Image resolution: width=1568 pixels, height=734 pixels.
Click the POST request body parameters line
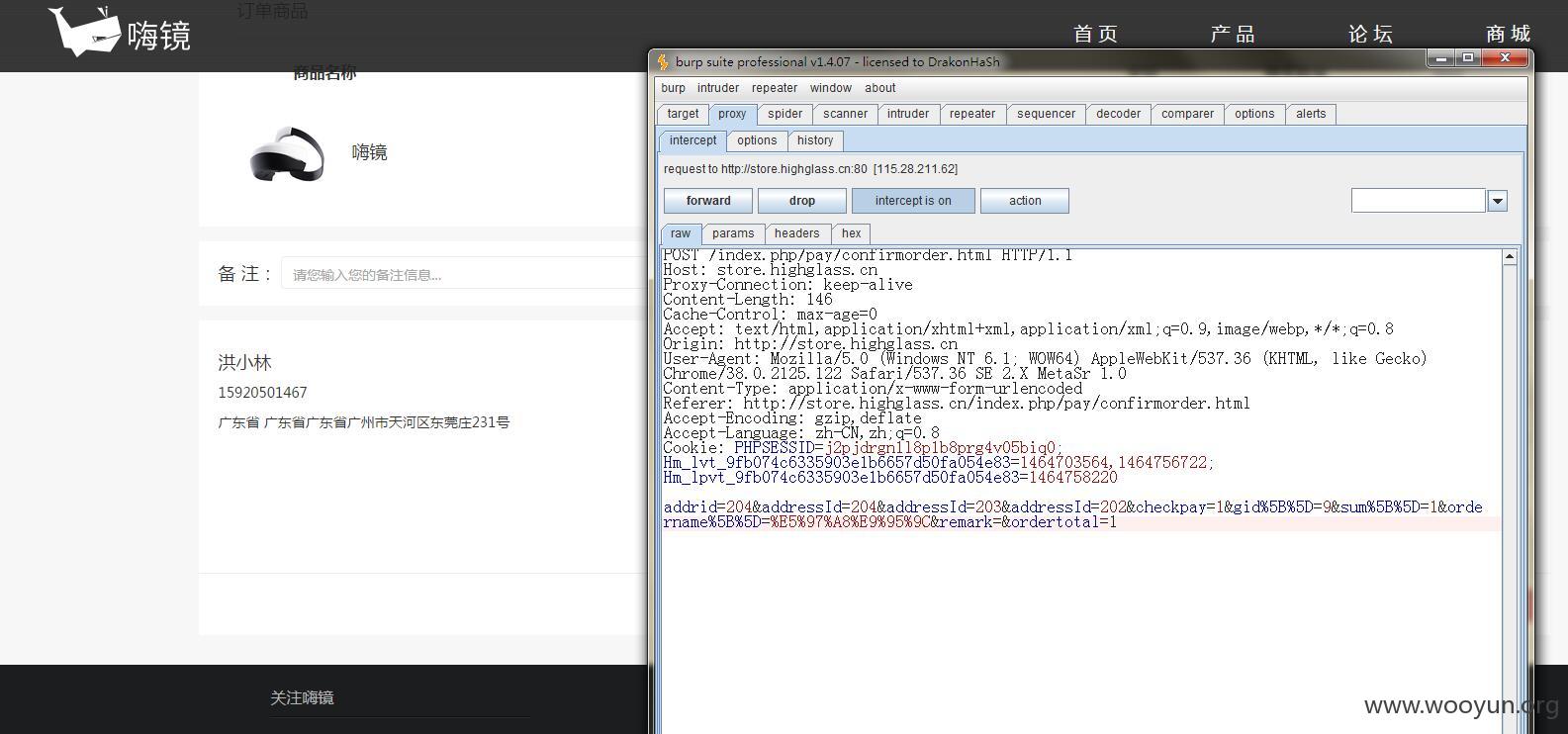click(1073, 514)
